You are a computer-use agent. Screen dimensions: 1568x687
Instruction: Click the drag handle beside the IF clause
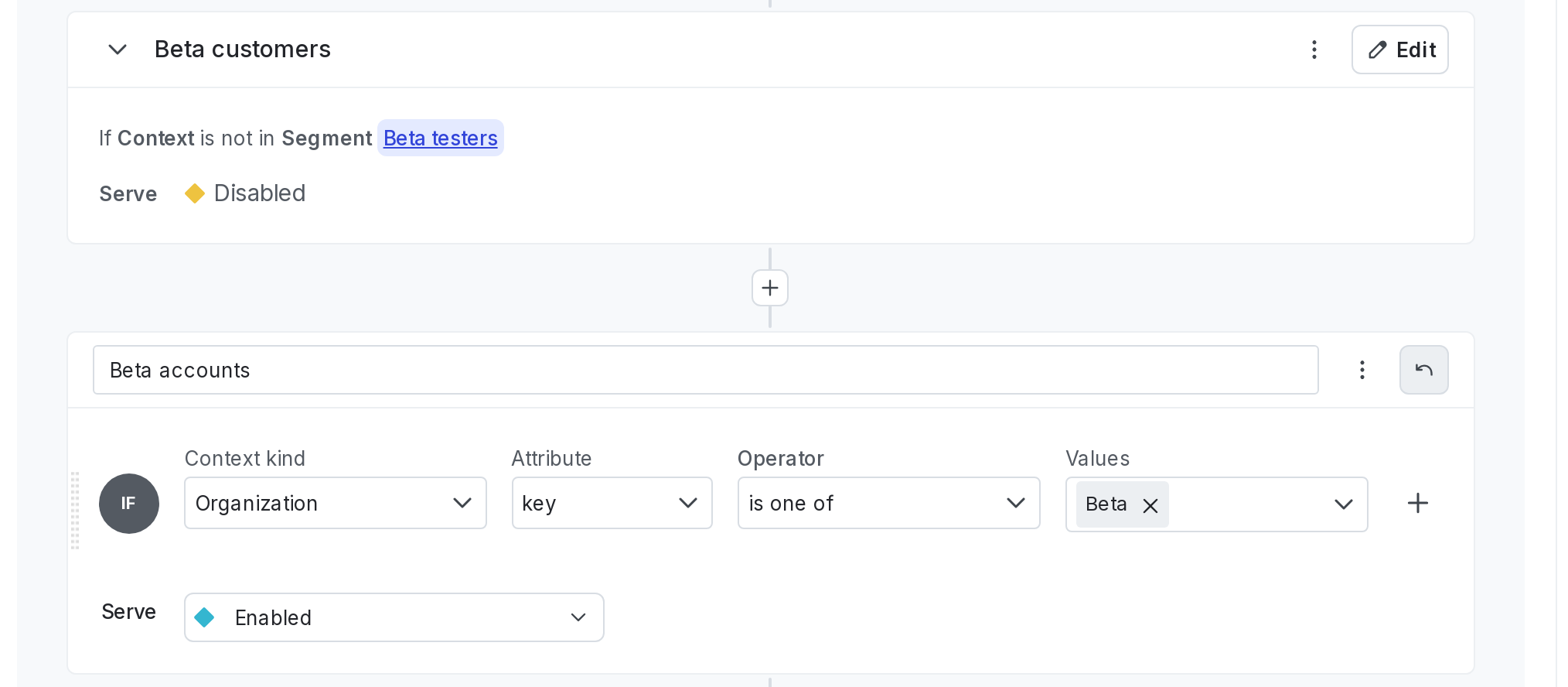point(75,503)
